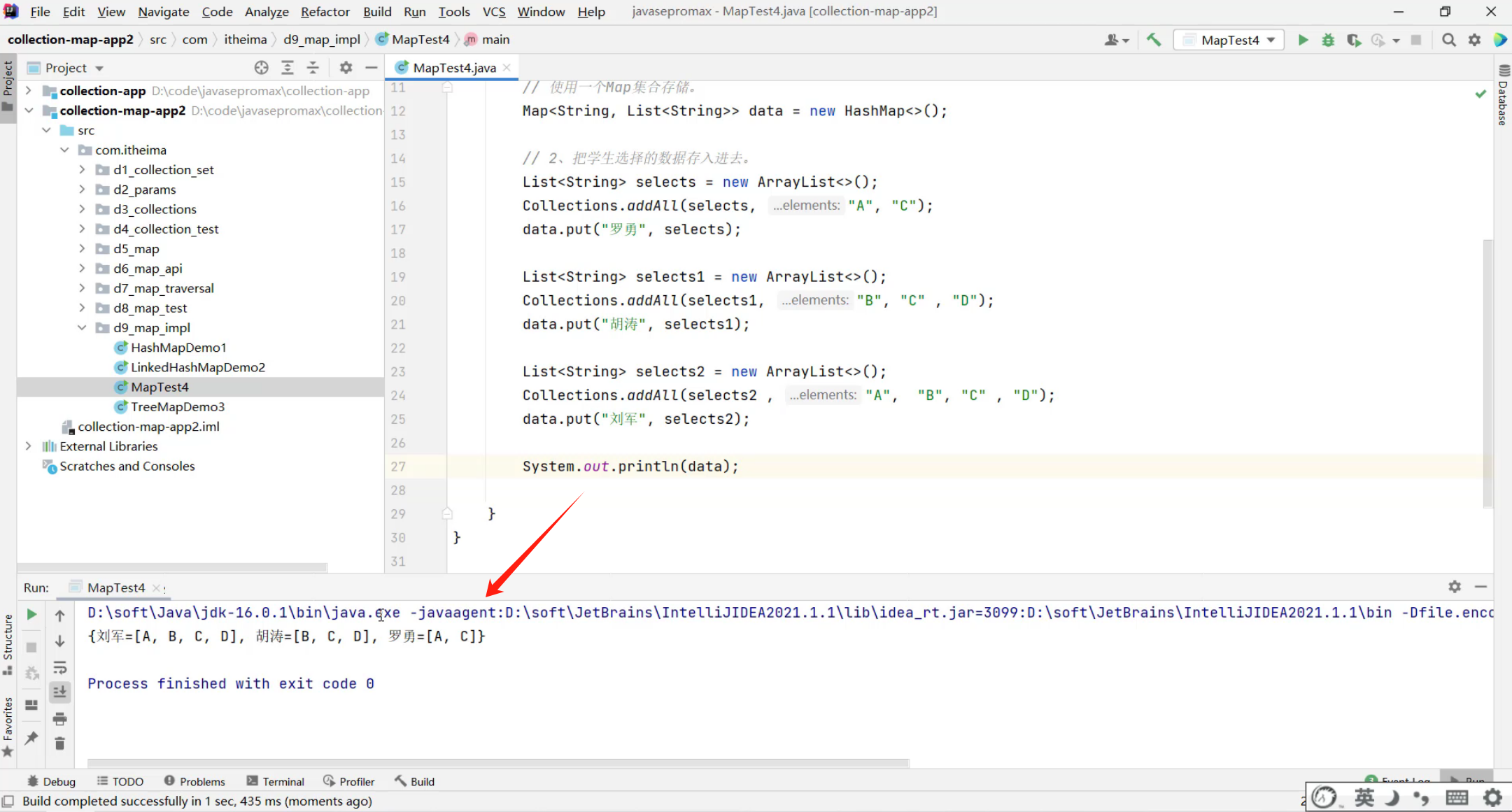Screen dimensions: 1512x812
Task: Open TreeMapDemo3 in project tree
Action: [x=177, y=406]
